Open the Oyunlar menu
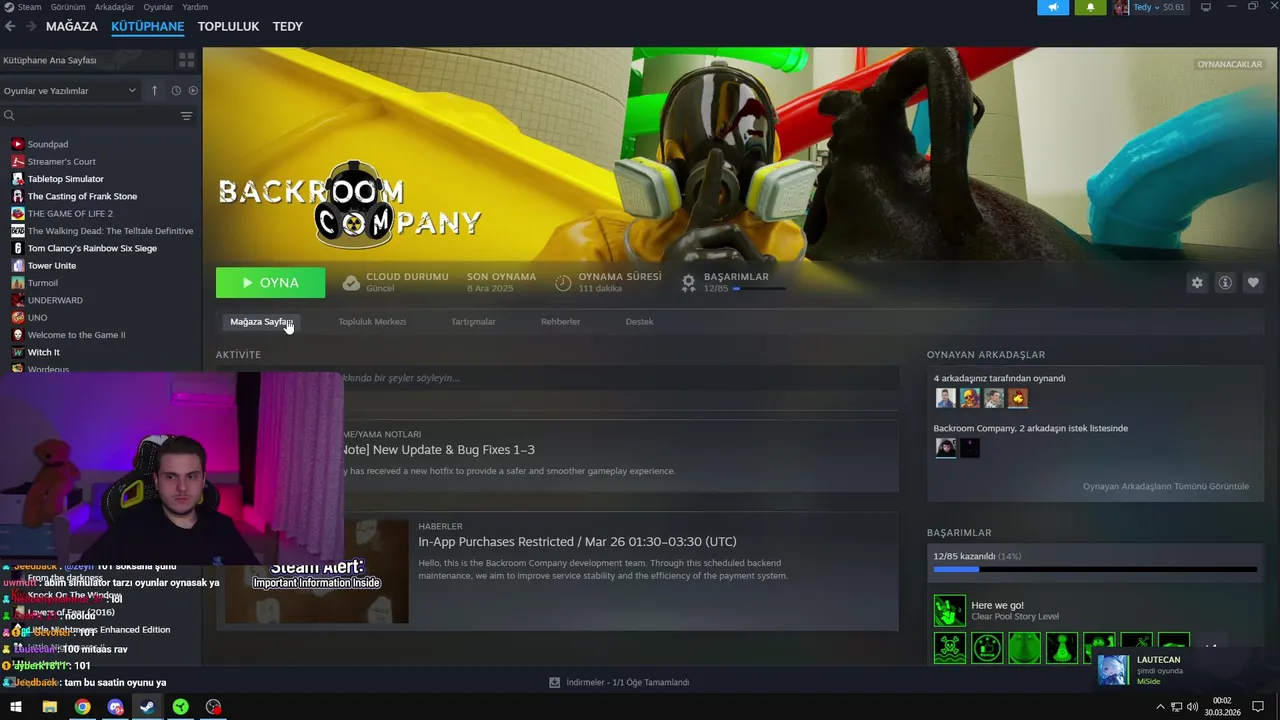 158,7
